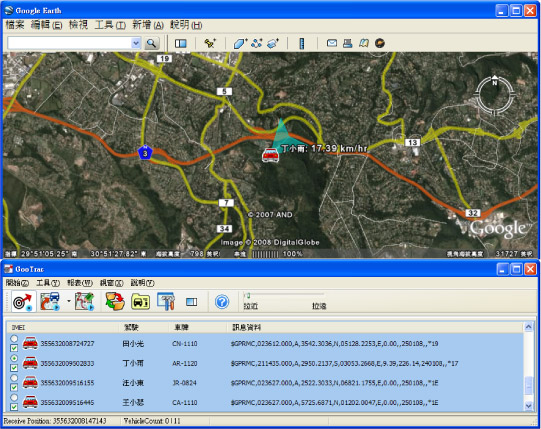Click the car icon for IMEI 355632009516445
541x429 pixels.
[x=30, y=402]
